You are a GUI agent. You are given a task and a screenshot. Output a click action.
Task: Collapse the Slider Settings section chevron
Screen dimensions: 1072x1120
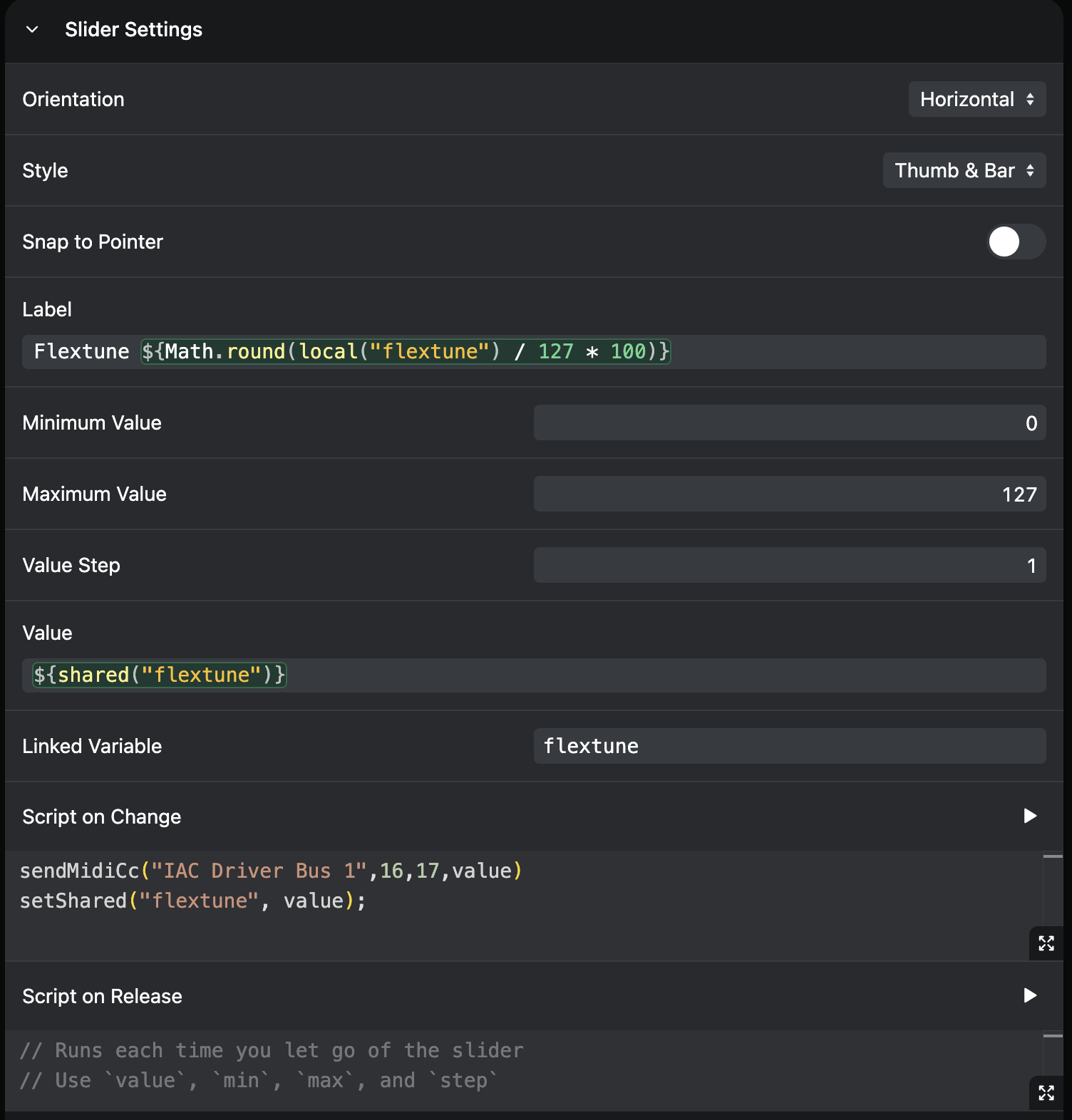[x=32, y=30]
